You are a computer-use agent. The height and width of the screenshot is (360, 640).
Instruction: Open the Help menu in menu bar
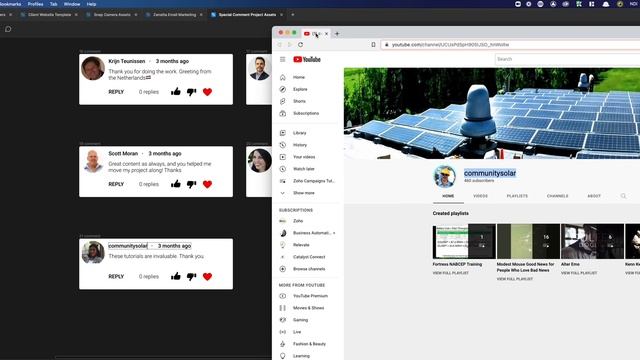pyautogui.click(x=91, y=4)
